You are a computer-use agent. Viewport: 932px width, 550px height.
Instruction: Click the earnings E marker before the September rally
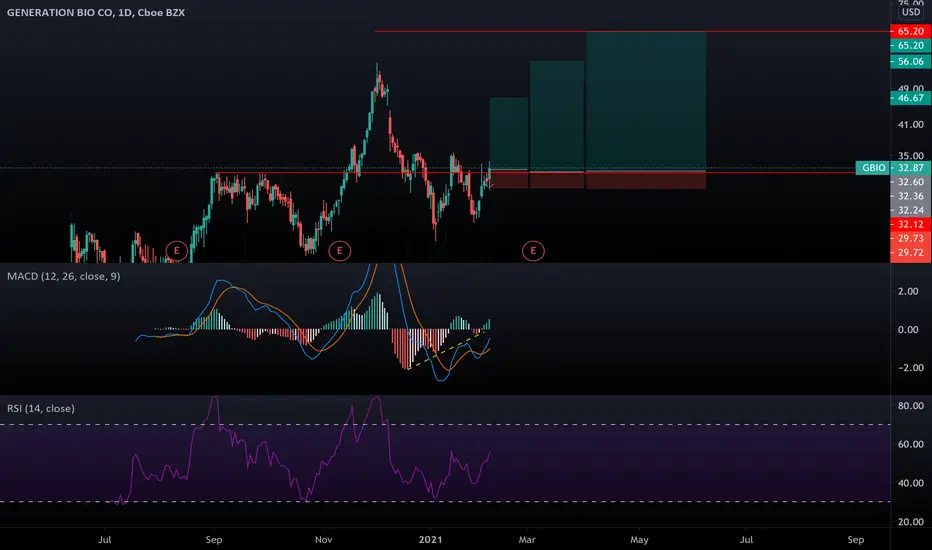(177, 251)
